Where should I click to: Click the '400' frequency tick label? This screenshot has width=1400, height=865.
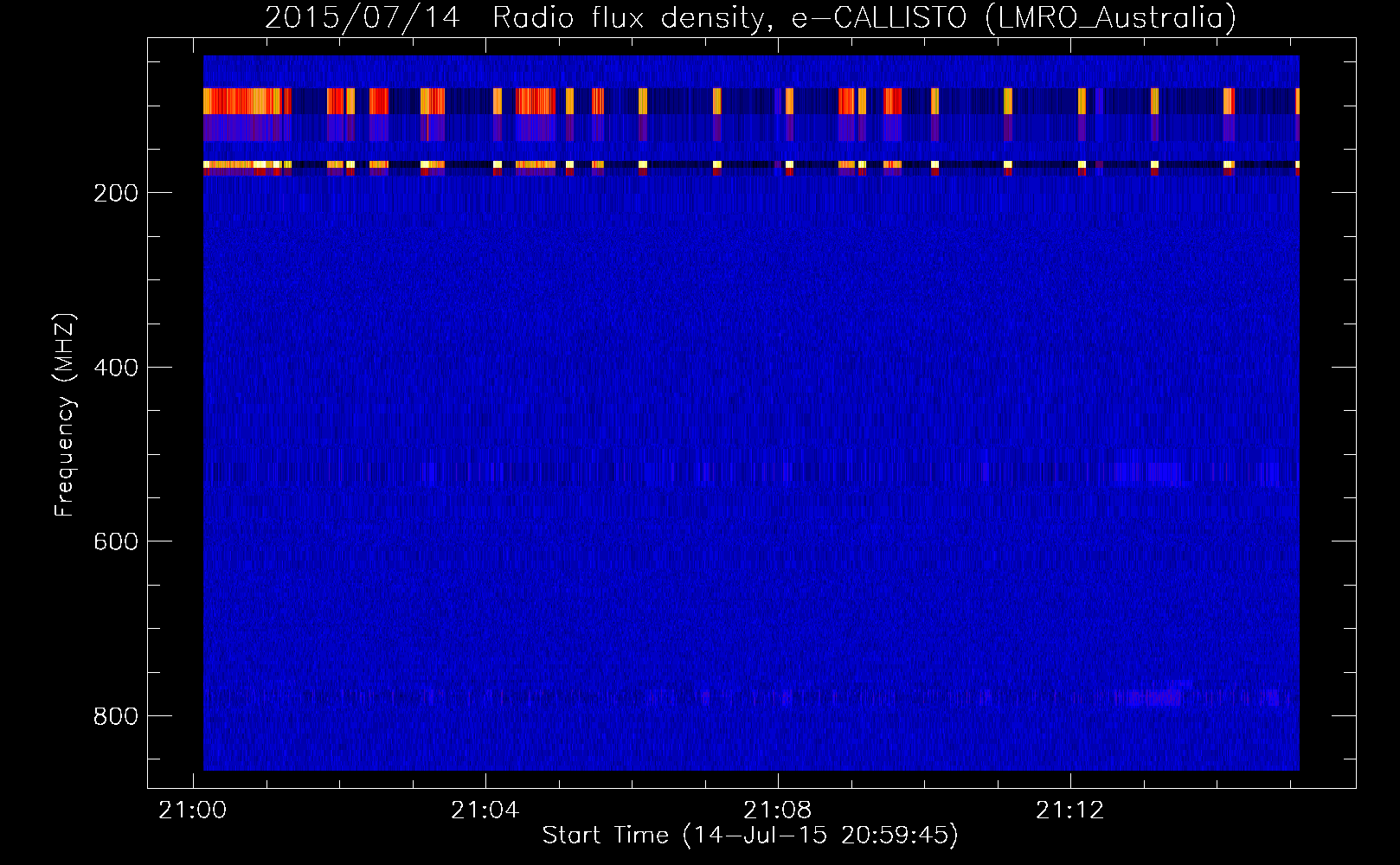point(114,368)
